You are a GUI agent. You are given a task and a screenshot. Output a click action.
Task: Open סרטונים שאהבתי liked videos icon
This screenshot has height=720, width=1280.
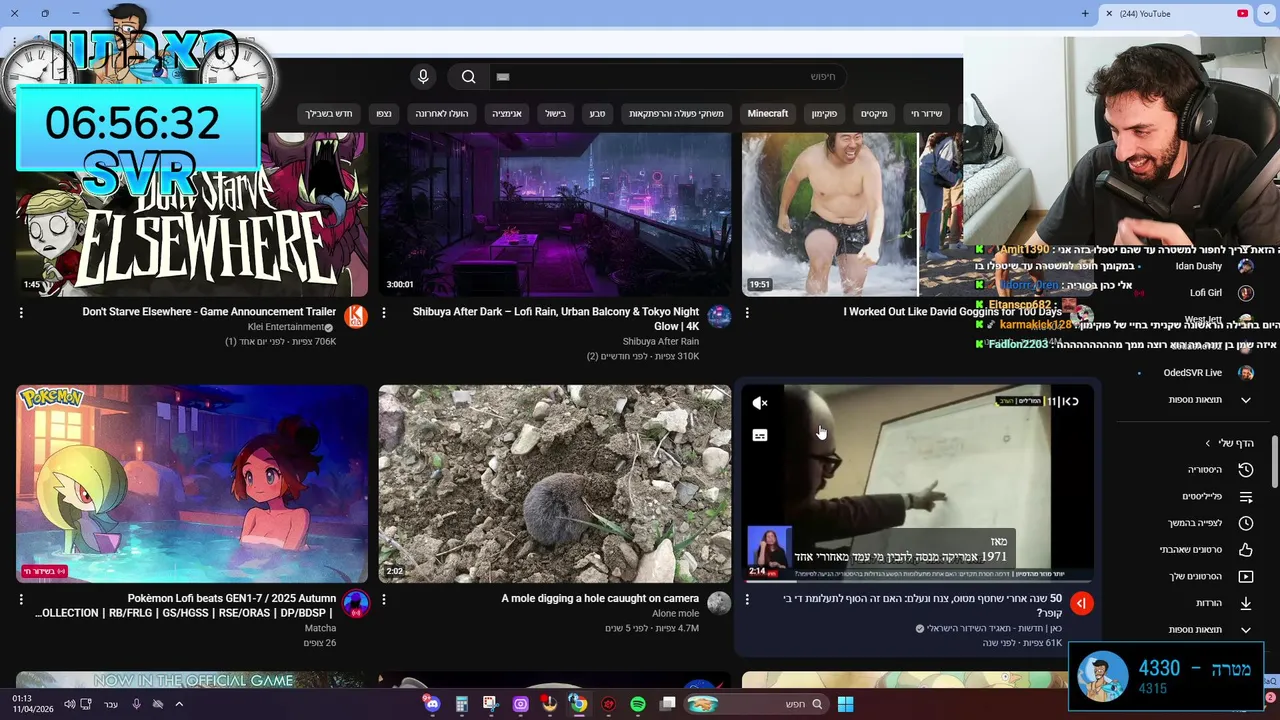click(x=1245, y=550)
